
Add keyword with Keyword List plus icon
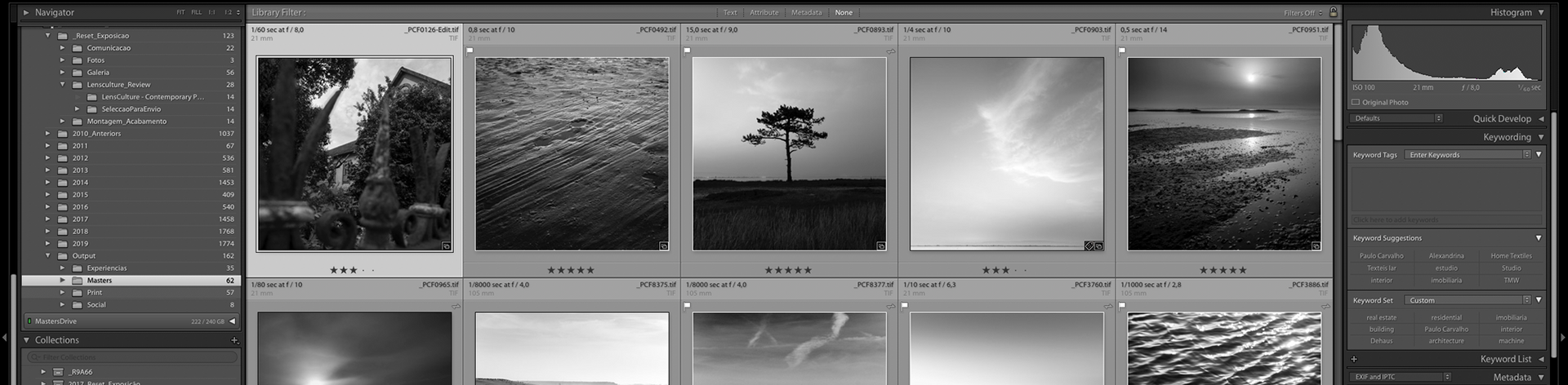click(1354, 359)
